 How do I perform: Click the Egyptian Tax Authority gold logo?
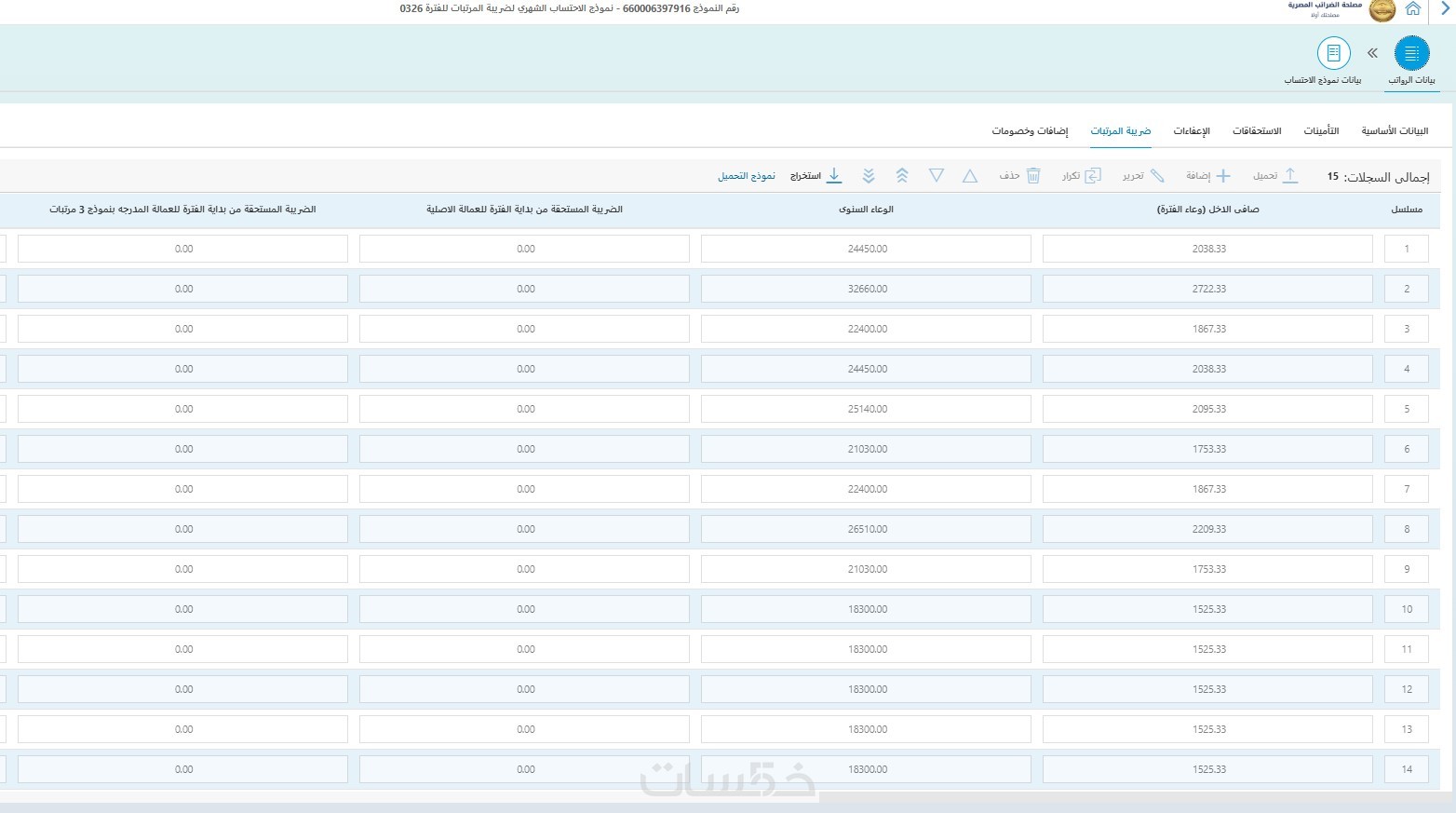(1382, 10)
